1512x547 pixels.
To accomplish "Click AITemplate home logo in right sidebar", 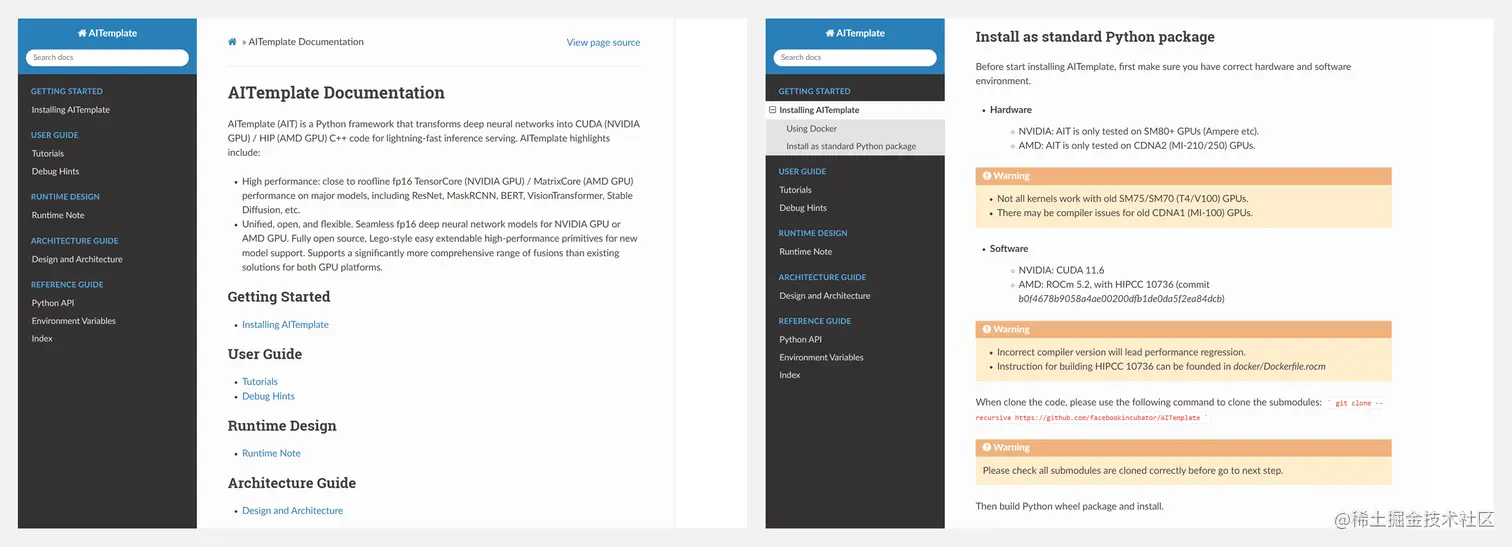I will pyautogui.click(x=855, y=33).
